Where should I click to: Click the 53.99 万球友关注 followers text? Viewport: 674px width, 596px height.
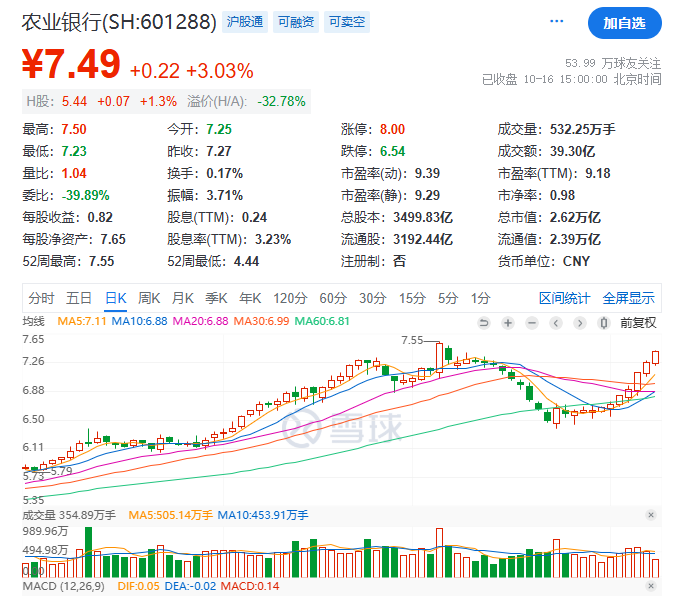(613, 64)
